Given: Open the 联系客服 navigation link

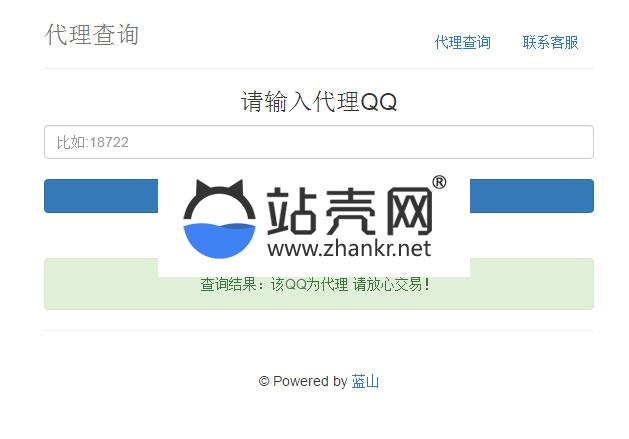Looking at the screenshot, I should click(550, 42).
